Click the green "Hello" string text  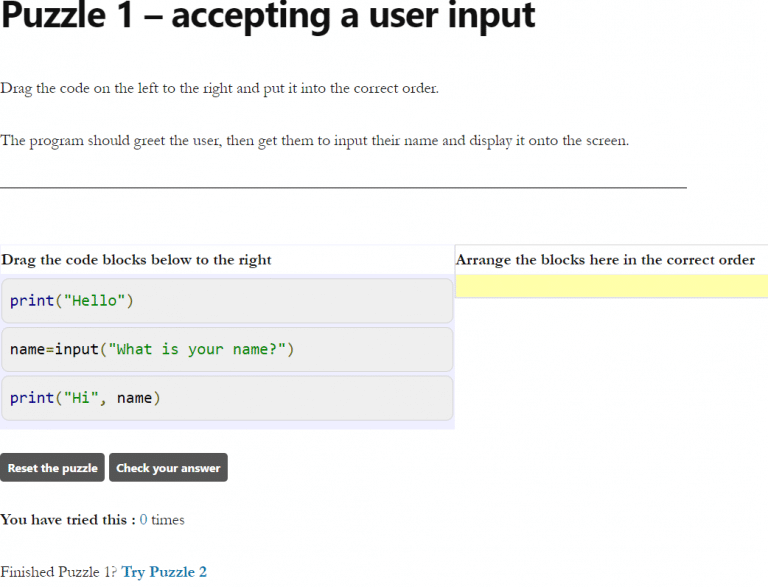pyautogui.click(x=95, y=301)
